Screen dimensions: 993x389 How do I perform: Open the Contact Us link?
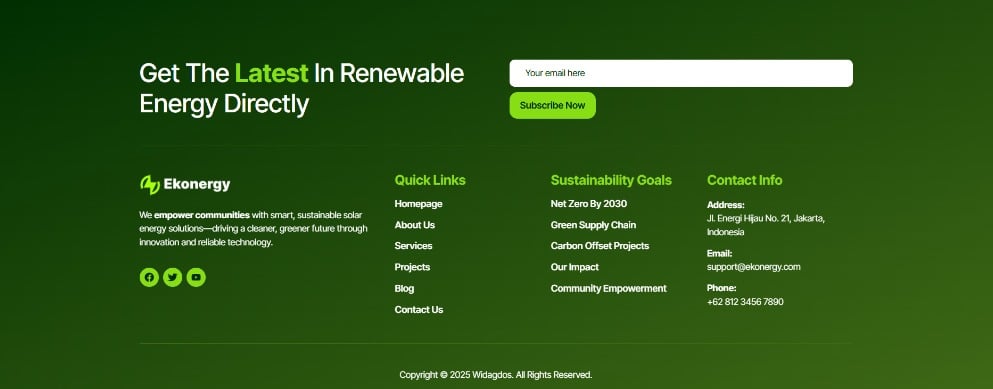pos(419,310)
